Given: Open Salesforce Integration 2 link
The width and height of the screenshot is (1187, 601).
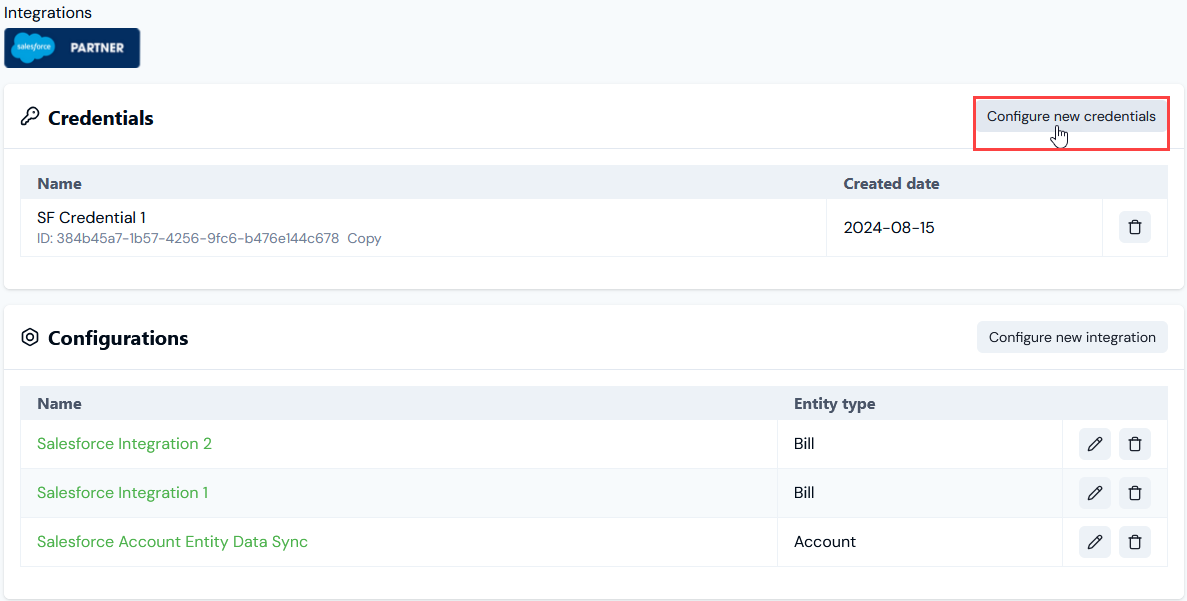Looking at the screenshot, I should [x=124, y=444].
